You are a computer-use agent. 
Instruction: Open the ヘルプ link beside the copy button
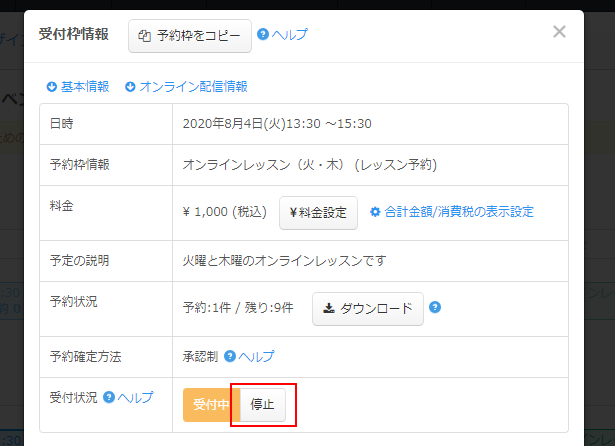(x=289, y=35)
